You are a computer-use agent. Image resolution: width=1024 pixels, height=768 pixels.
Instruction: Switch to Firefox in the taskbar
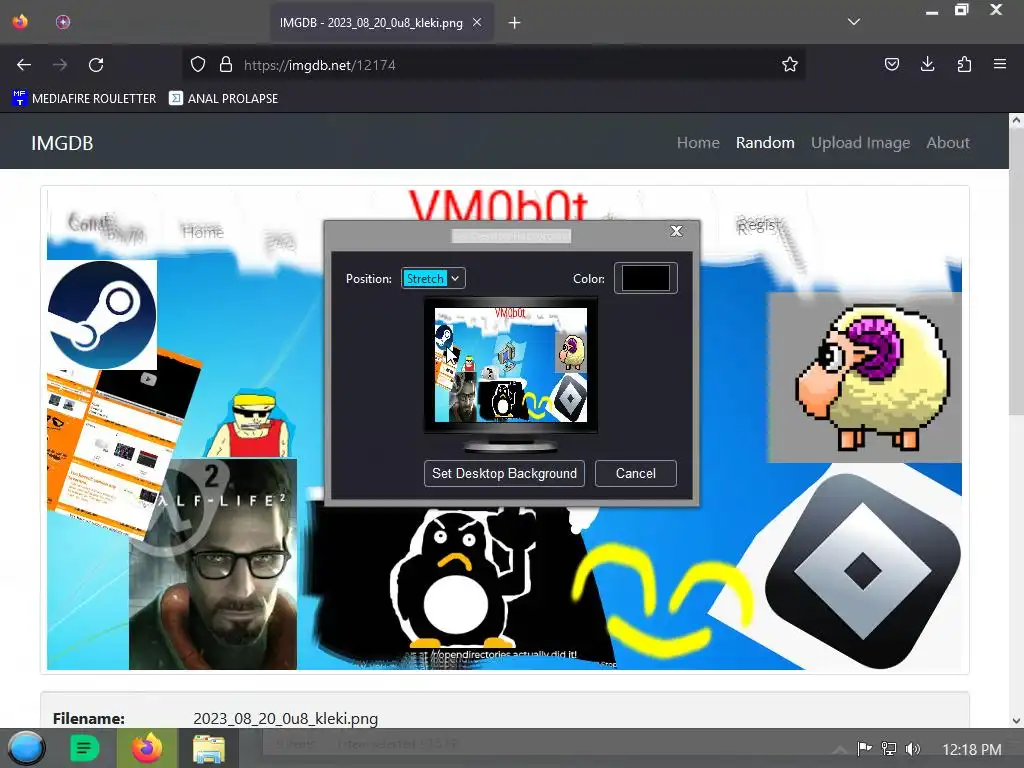pyautogui.click(x=147, y=748)
